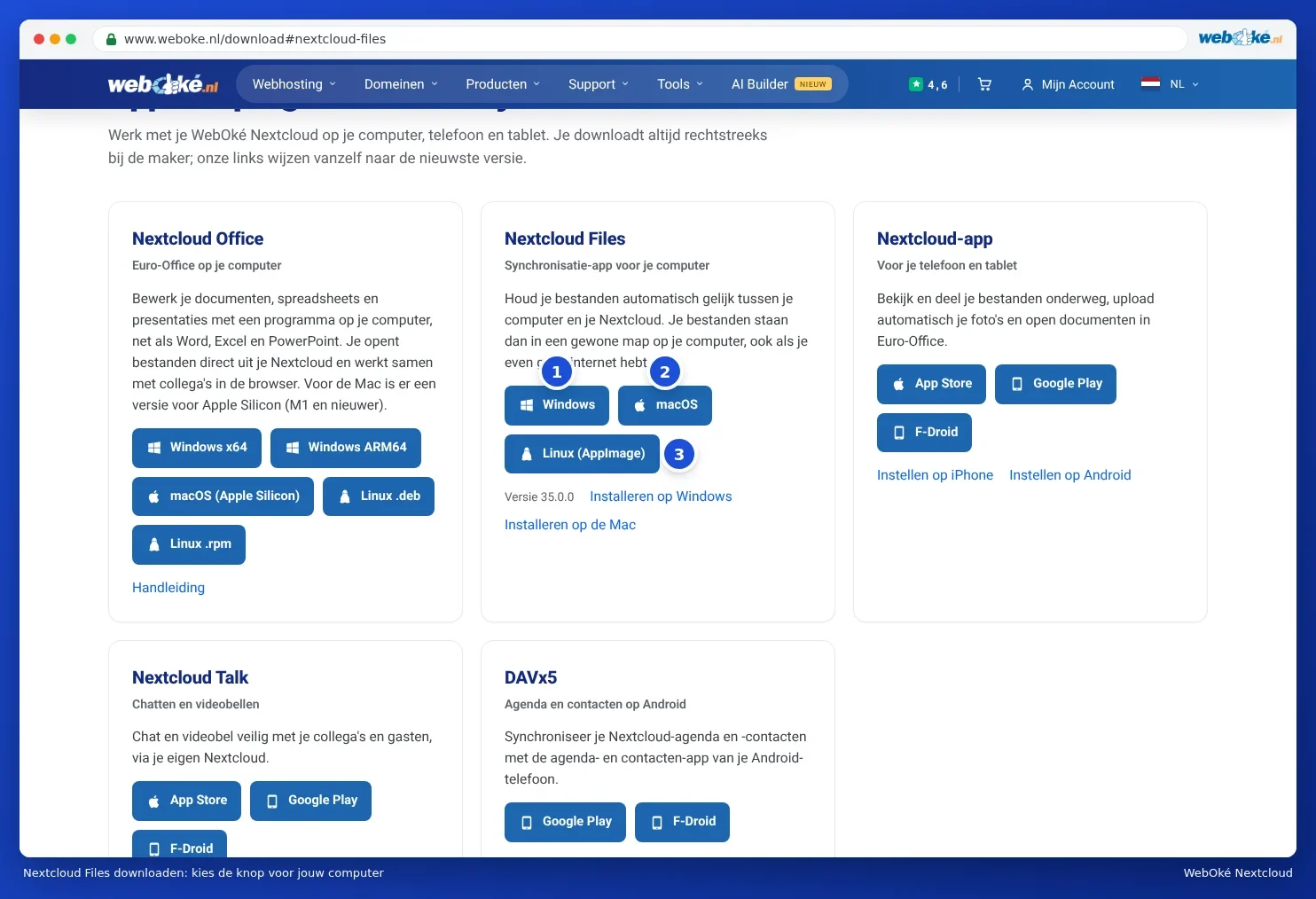Viewport: 1316px width, 899px height.
Task: Get Nextcloud Talk from F-Droid
Action: click(179, 844)
